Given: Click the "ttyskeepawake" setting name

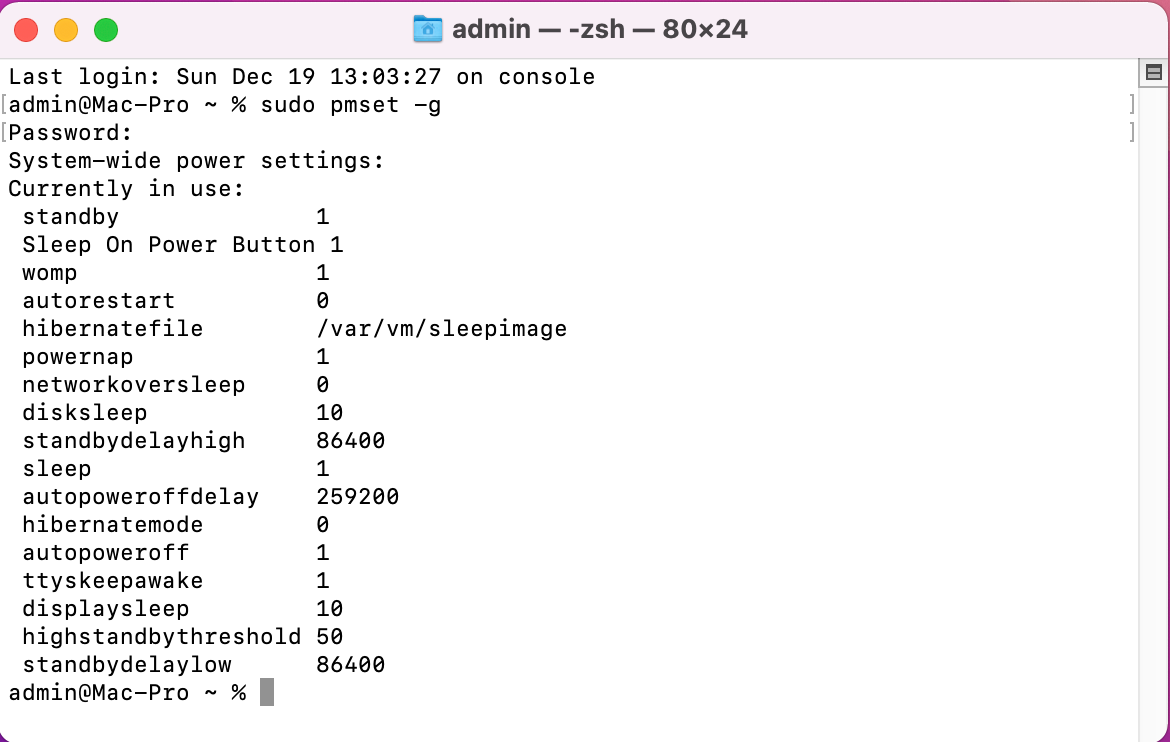Looking at the screenshot, I should tap(112, 581).
